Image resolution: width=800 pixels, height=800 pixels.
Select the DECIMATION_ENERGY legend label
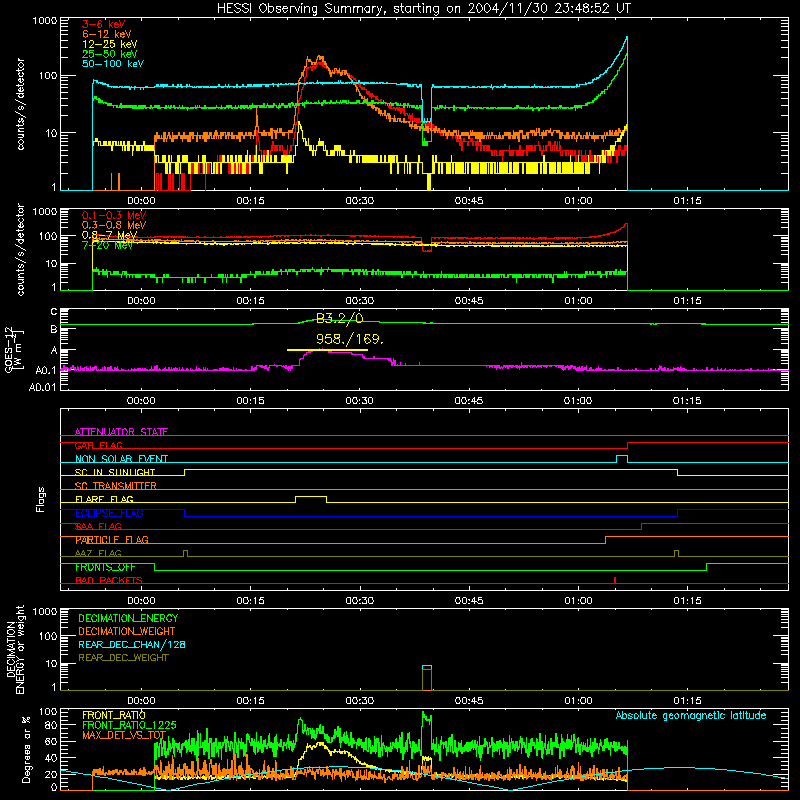coord(128,618)
